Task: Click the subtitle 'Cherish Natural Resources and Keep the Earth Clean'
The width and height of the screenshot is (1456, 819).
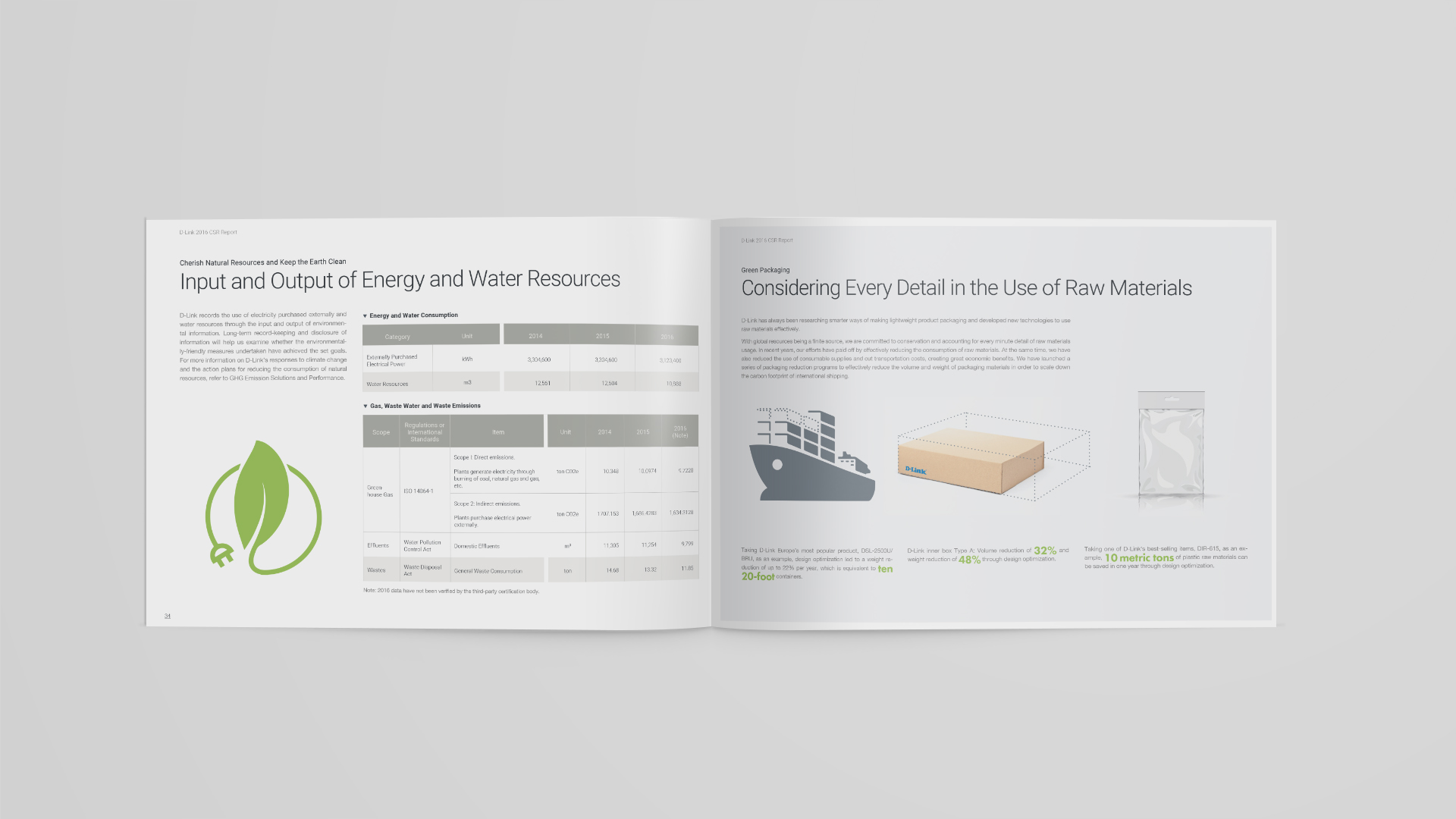Action: pos(262,262)
